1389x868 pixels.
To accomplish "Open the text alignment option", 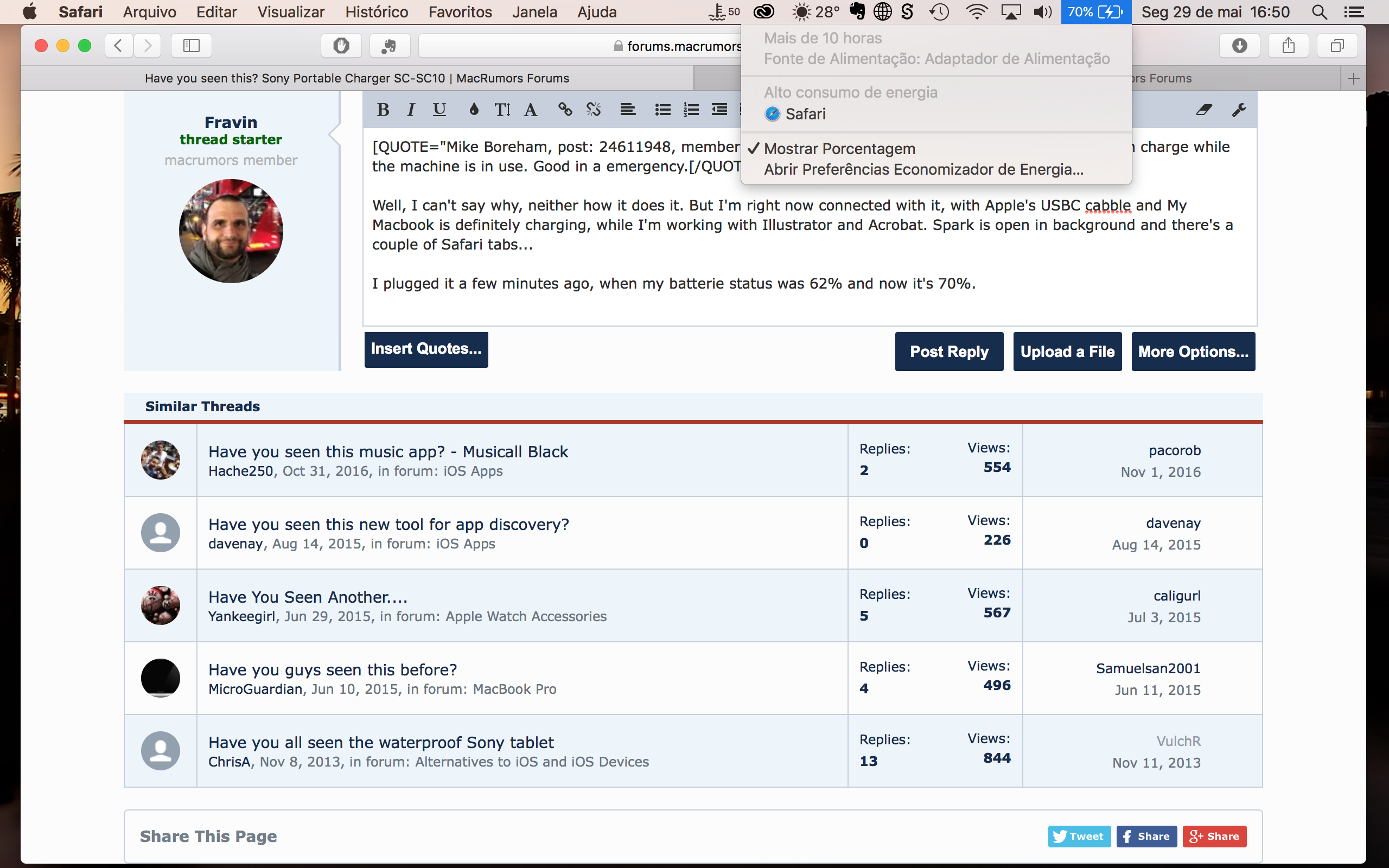I will click(x=627, y=110).
